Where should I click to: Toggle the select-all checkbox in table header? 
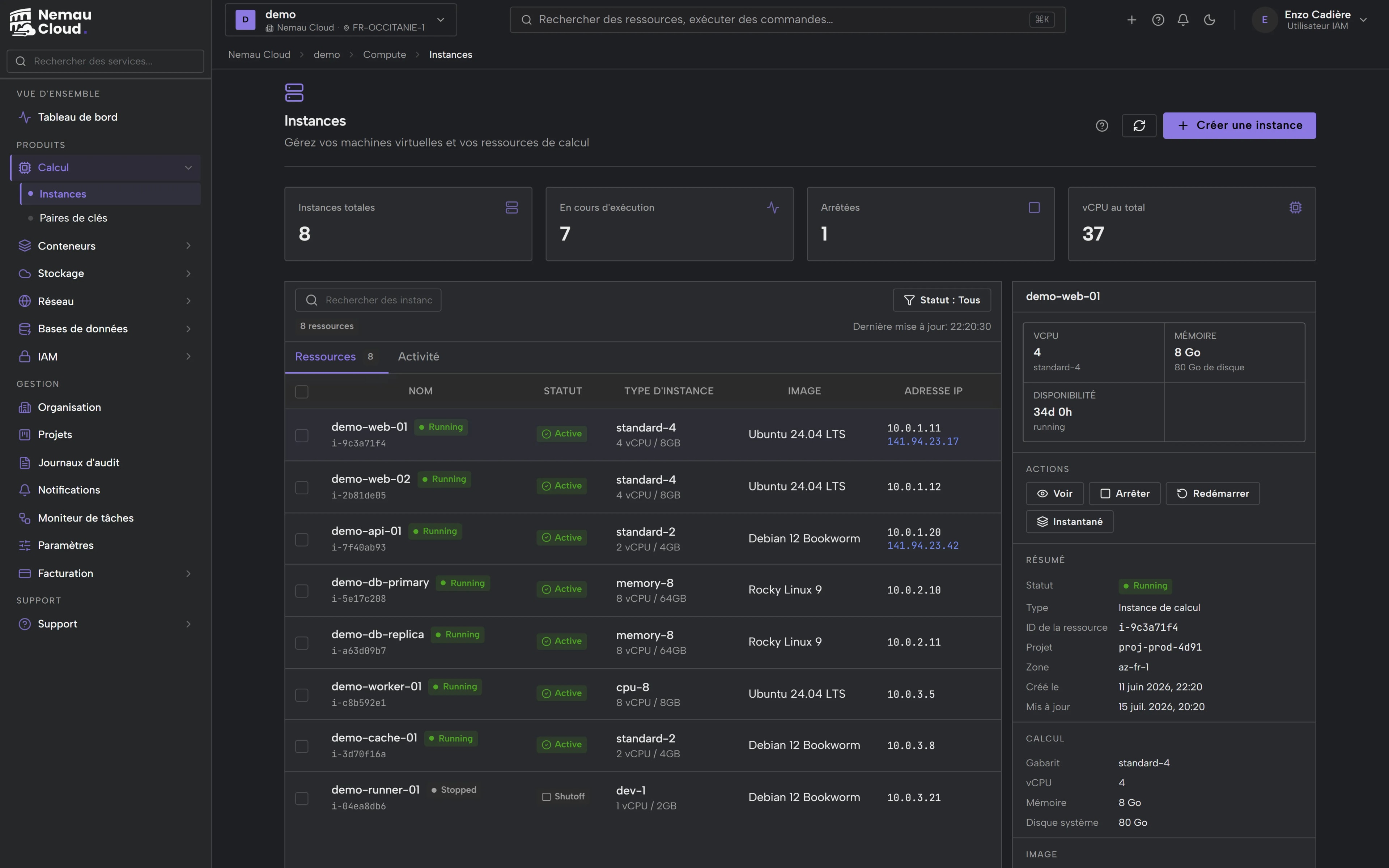pyautogui.click(x=301, y=391)
